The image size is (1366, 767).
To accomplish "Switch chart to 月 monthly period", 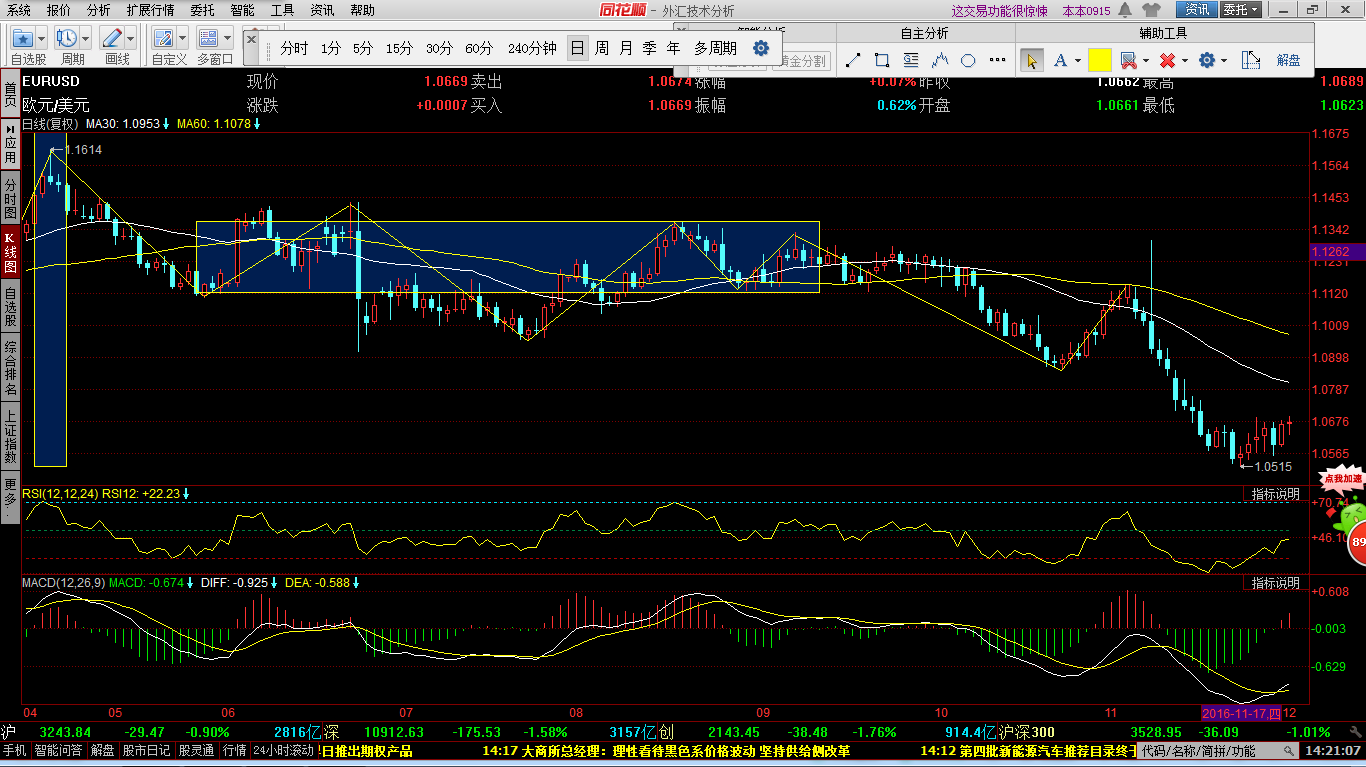I will [626, 48].
